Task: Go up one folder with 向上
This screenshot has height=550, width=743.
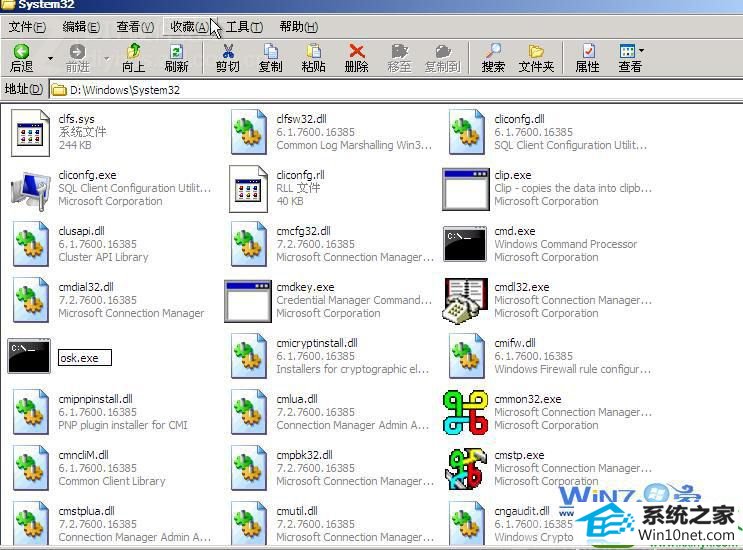Action: click(134, 58)
